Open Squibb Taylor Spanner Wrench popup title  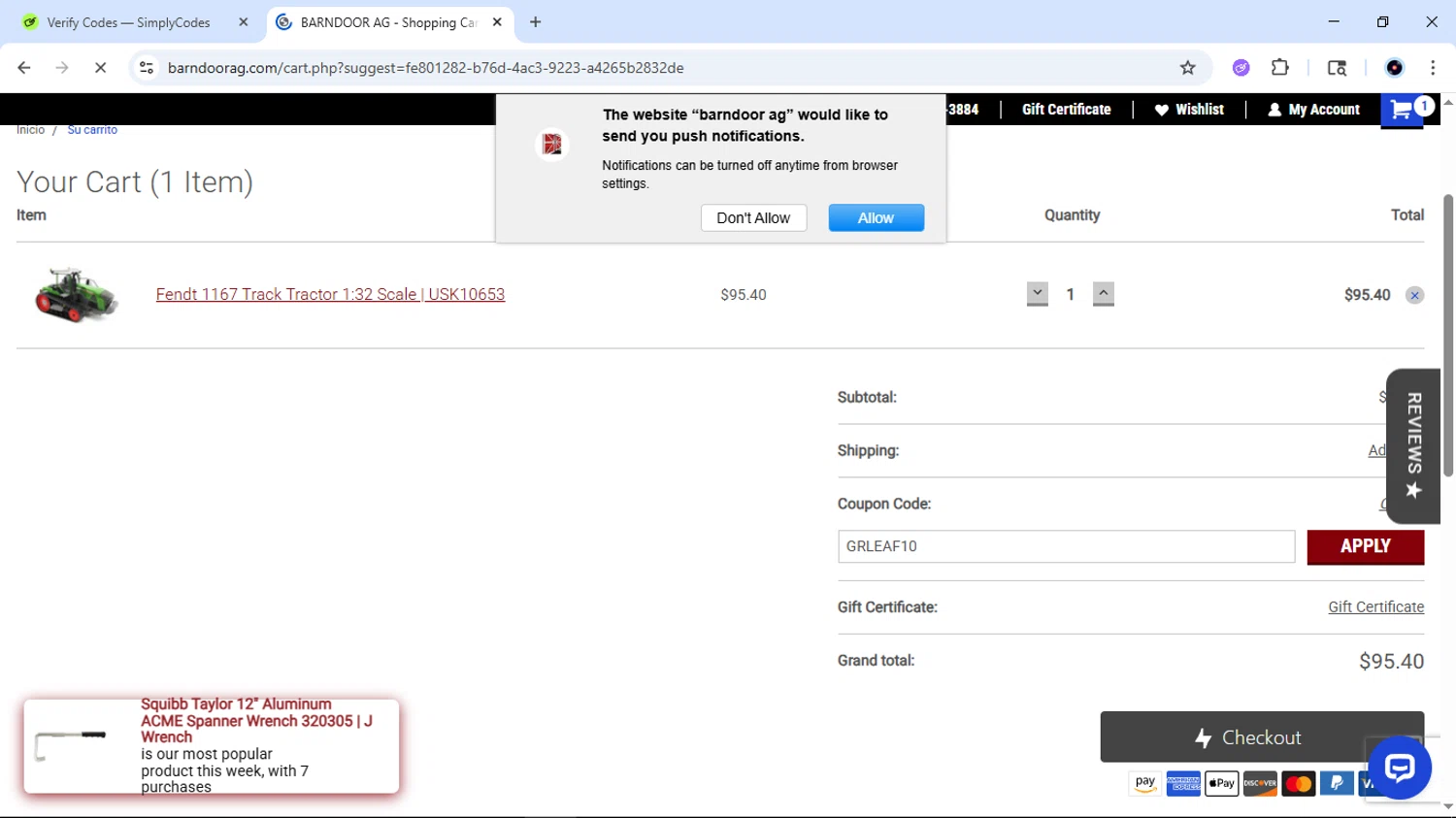pyautogui.click(x=256, y=721)
